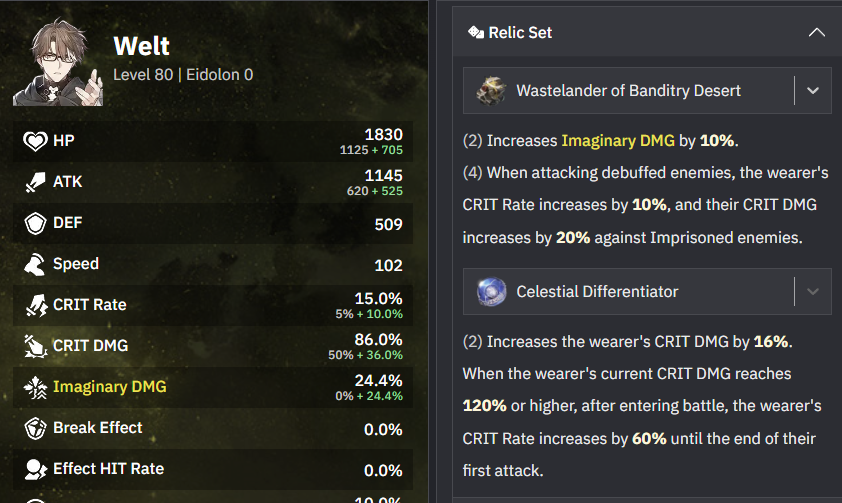The width and height of the screenshot is (842, 503).
Task: Click the CRIT DMG icon
Action: point(35,346)
